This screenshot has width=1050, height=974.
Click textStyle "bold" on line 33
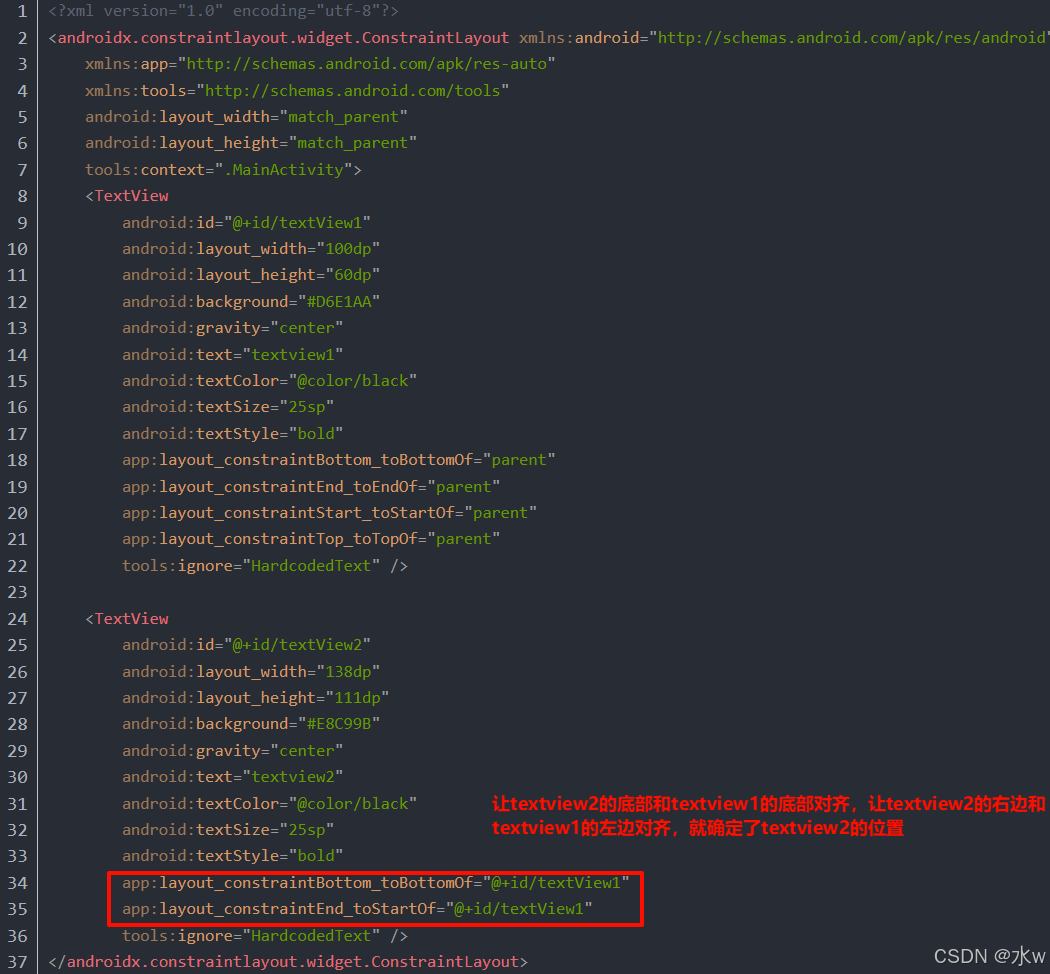tap(232, 856)
